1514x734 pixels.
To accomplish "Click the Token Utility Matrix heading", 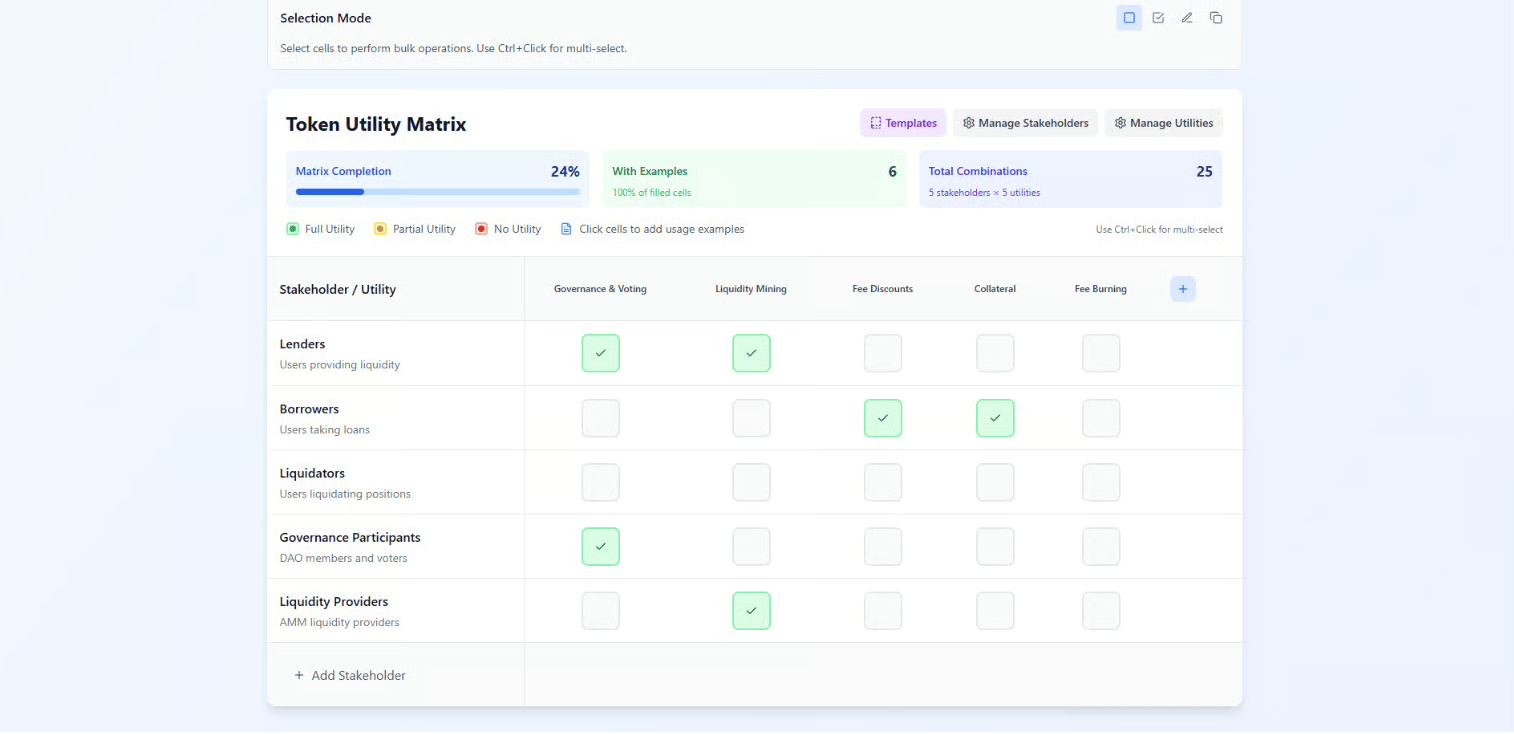I will (x=376, y=124).
